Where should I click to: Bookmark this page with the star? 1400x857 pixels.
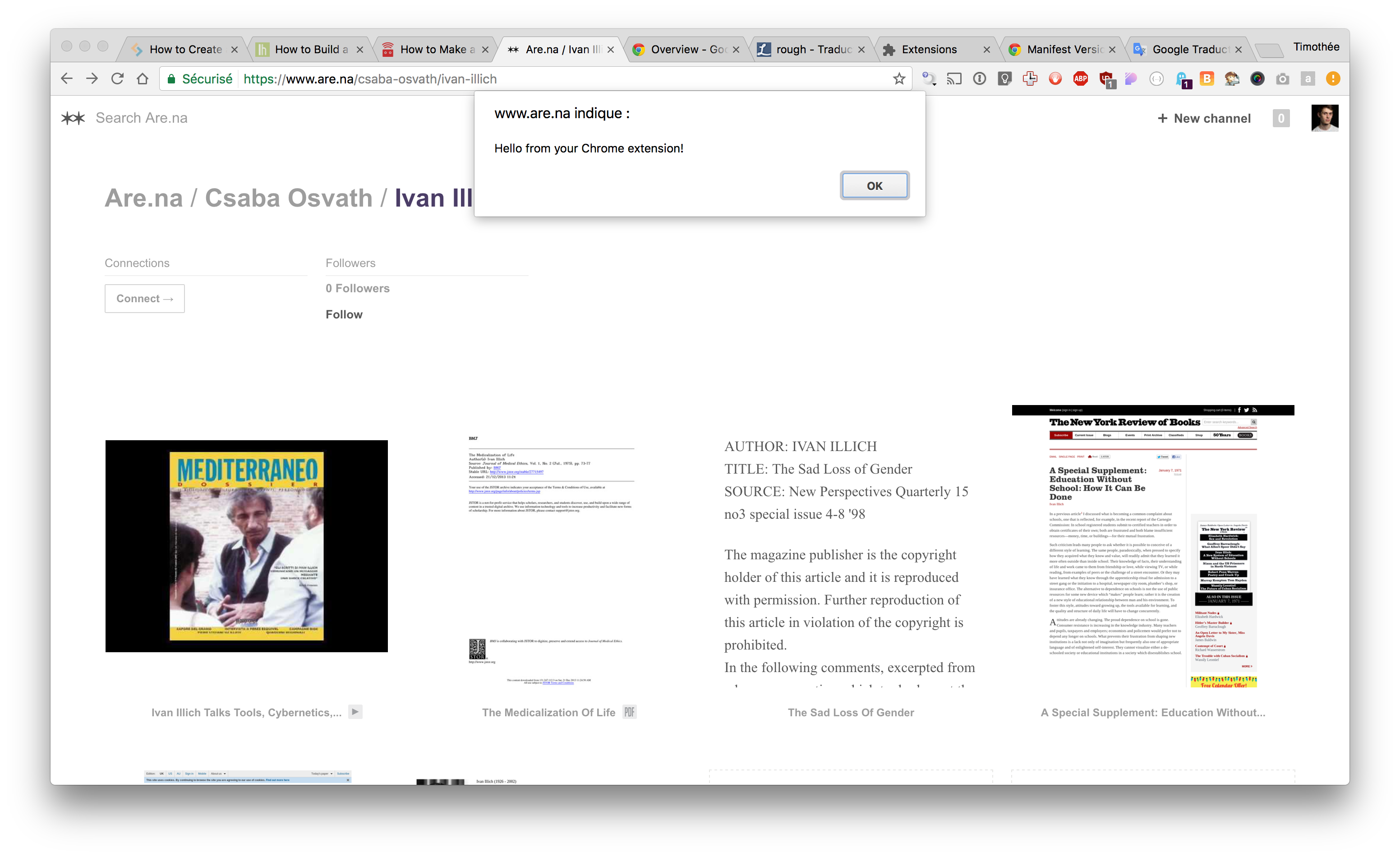899,79
